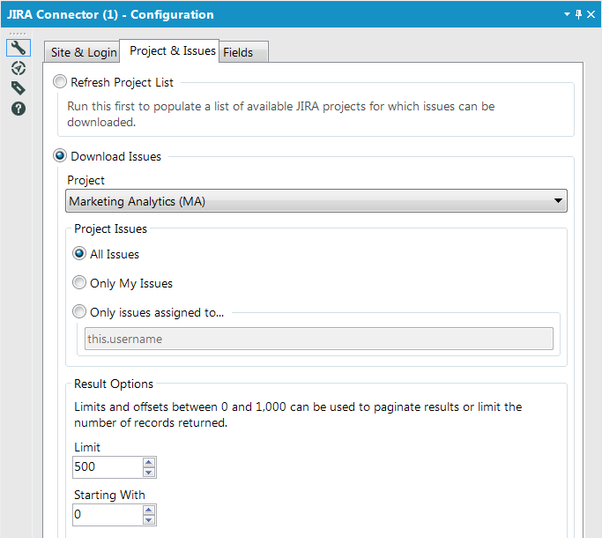Select the Download Issues radio button
Viewport: 602px width, 538px height.
click(62, 156)
